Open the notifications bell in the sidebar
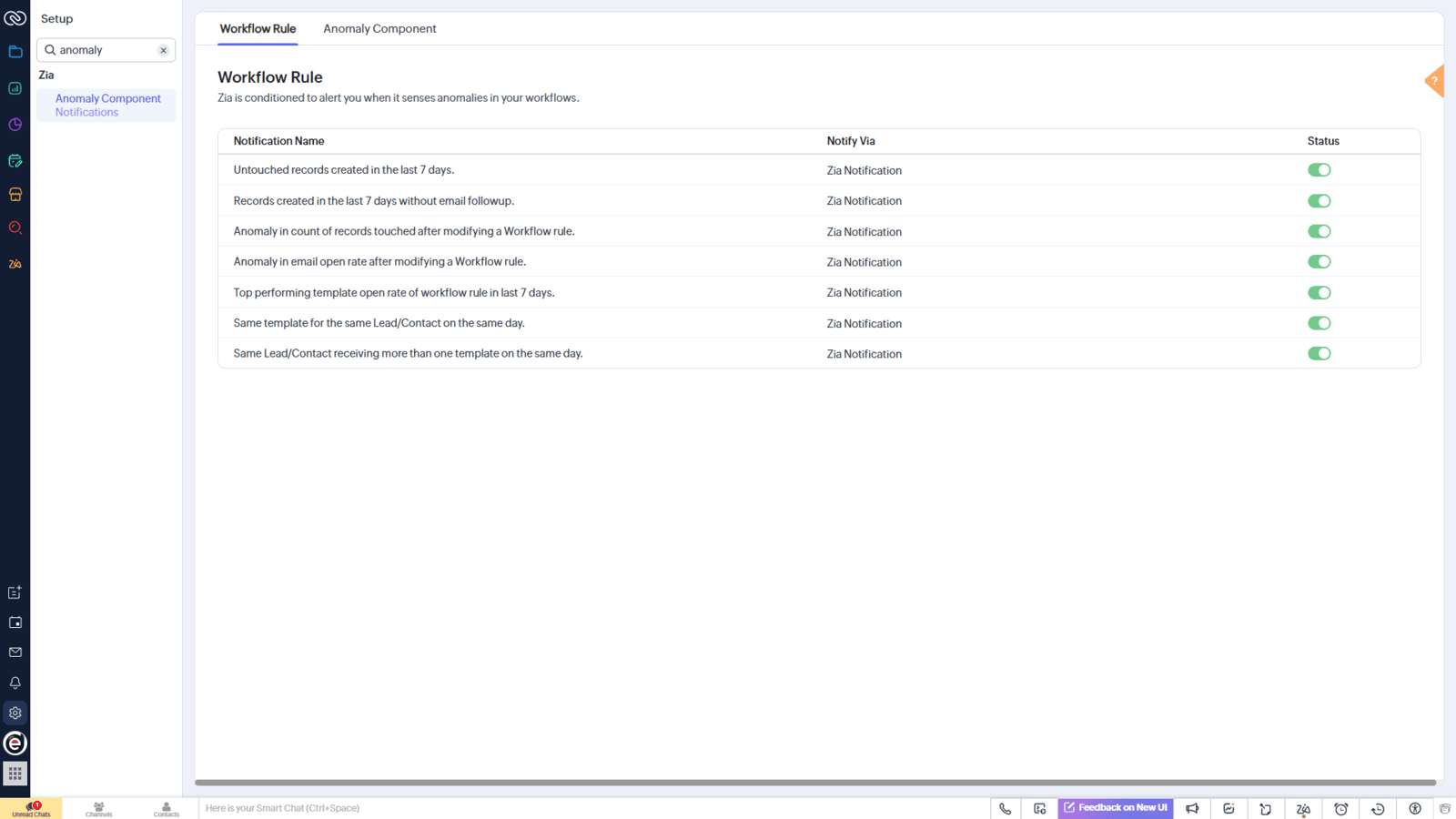Screen dimensions: 1456x819 tap(15, 682)
